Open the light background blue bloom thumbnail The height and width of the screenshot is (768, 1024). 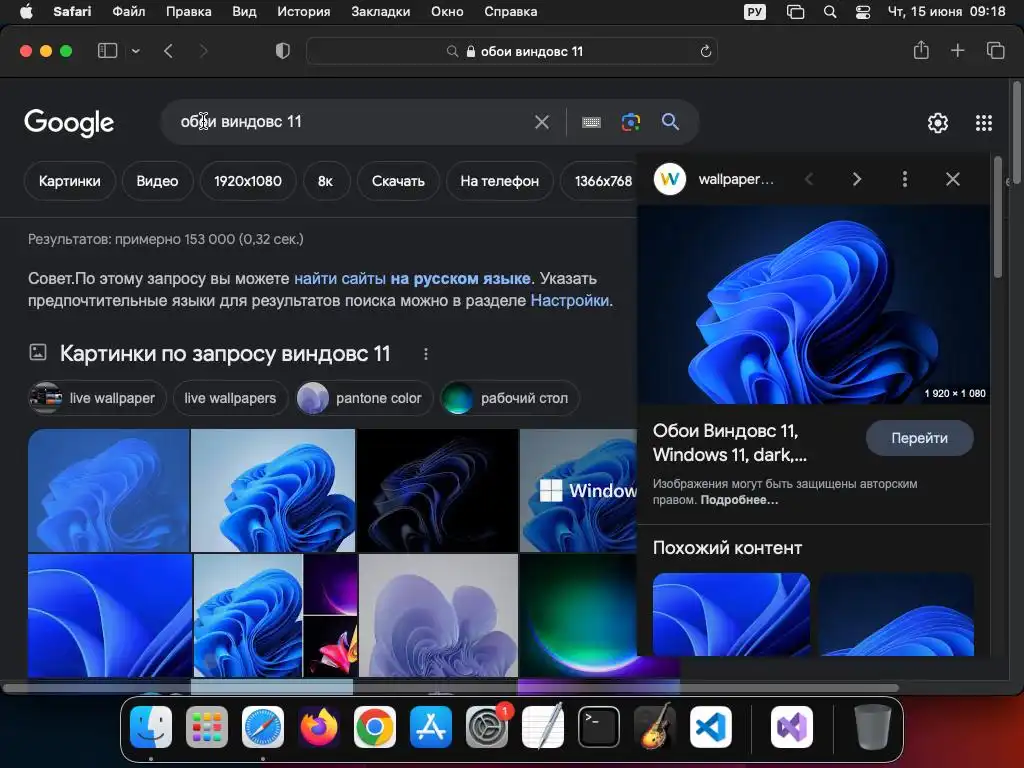[273, 490]
